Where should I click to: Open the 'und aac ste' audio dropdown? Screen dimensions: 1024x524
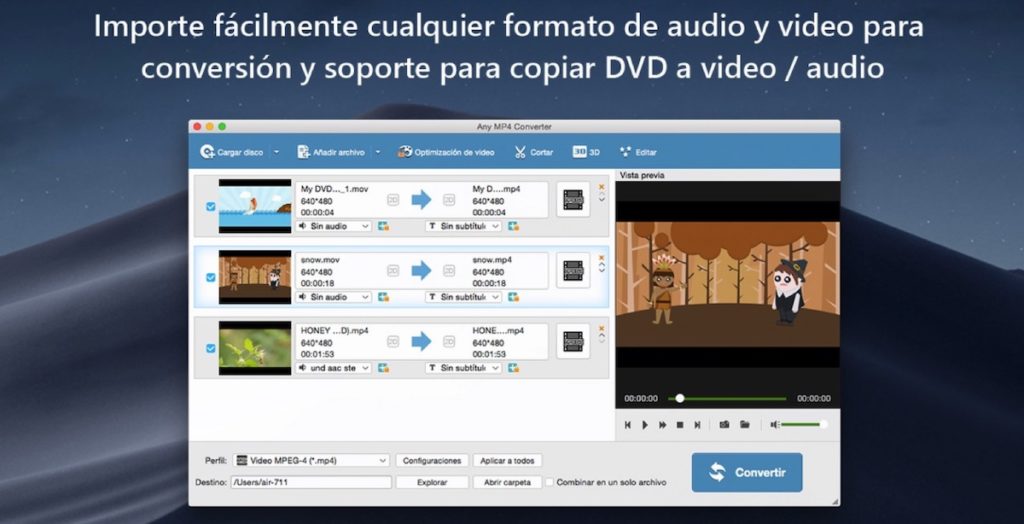pyautogui.click(x=334, y=368)
